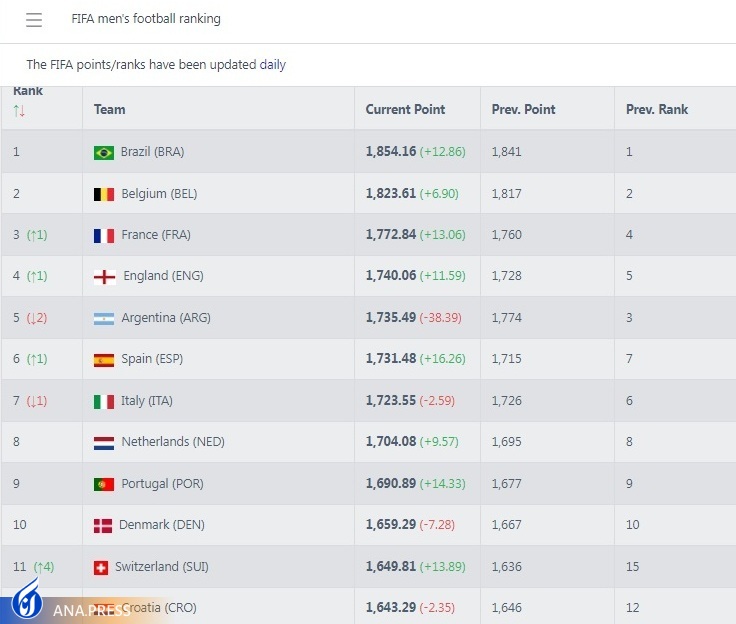Click the FIFA men's football ranking title
The image size is (736, 624).
pos(146,19)
